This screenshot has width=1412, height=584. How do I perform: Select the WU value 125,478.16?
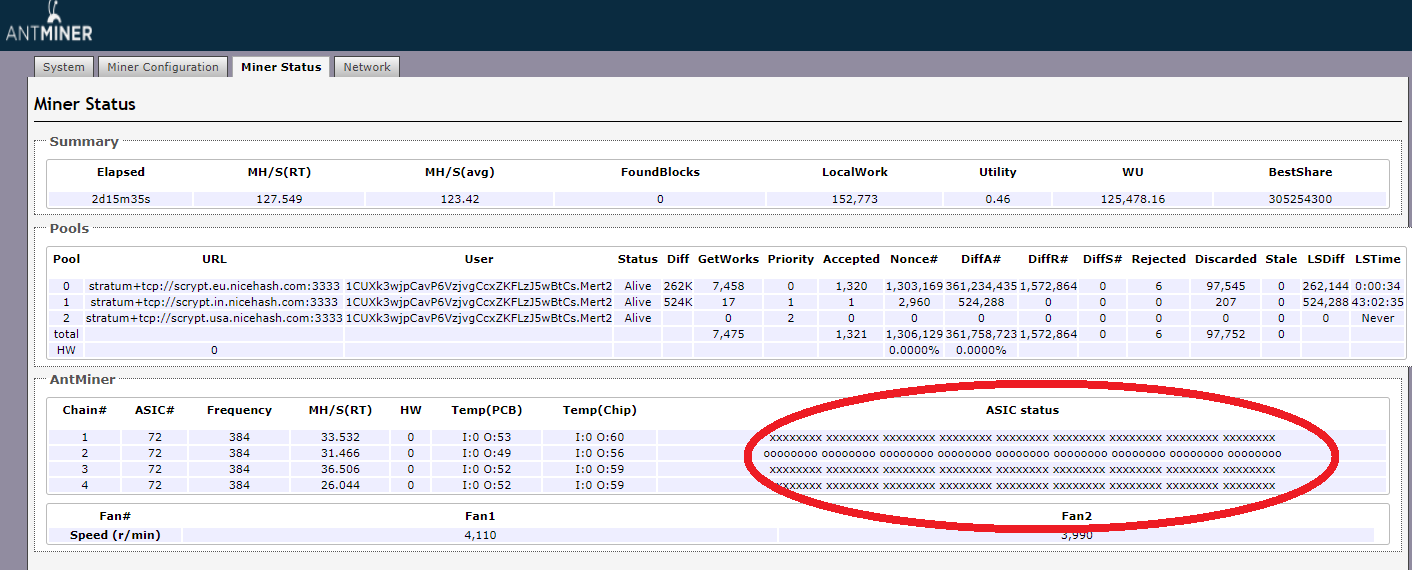pyautogui.click(x=1133, y=199)
